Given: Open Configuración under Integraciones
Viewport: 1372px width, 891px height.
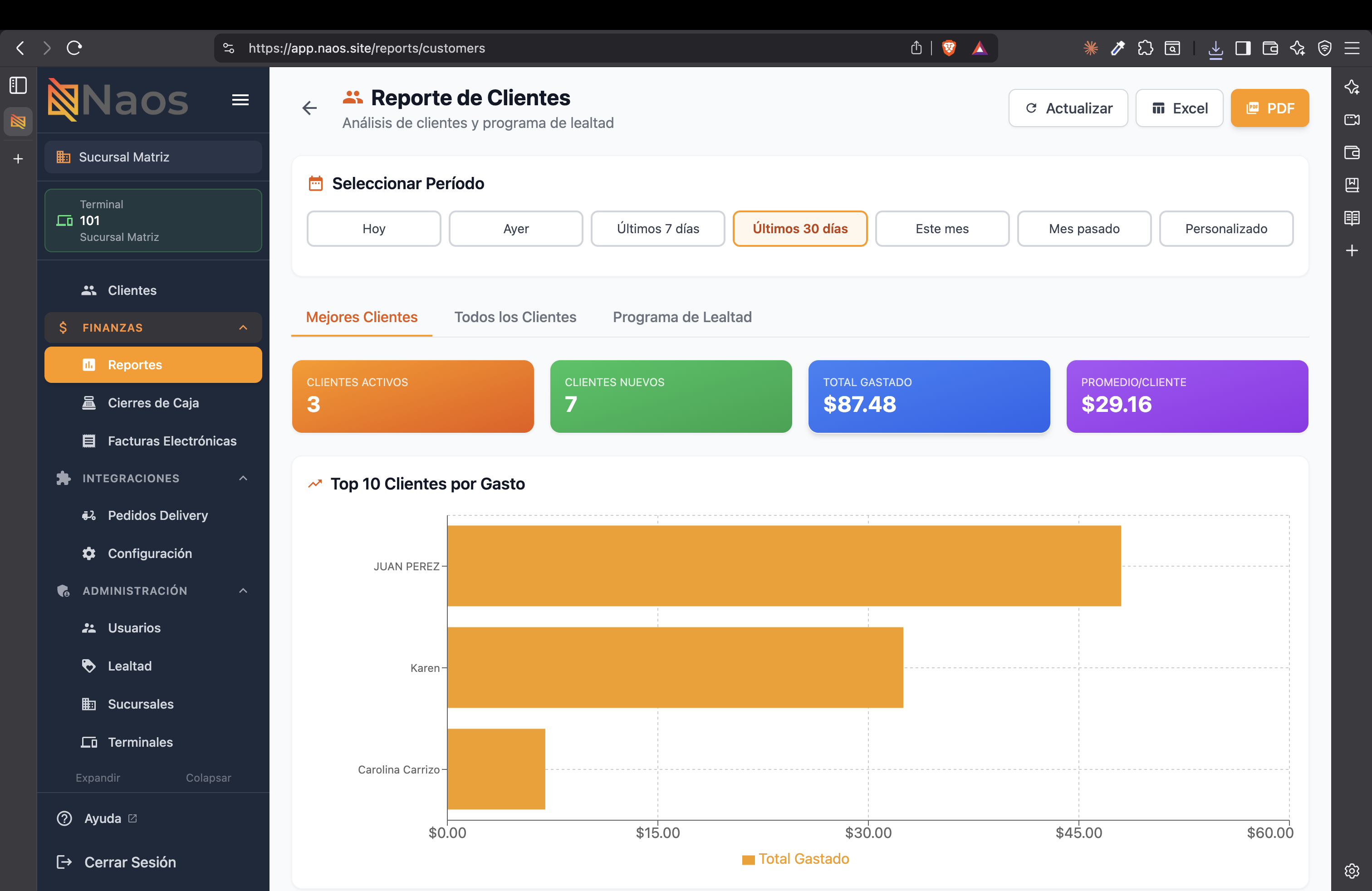Looking at the screenshot, I should 153,553.
